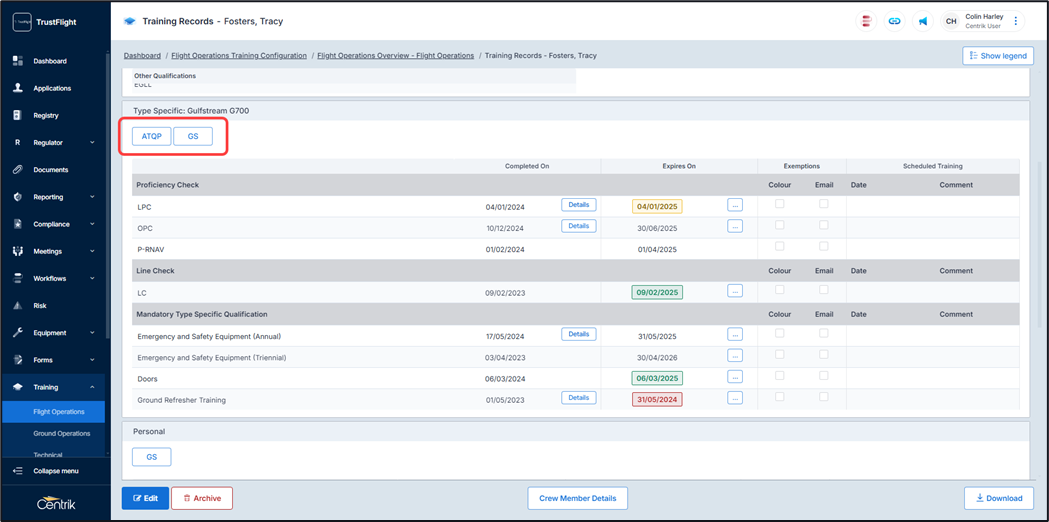Click the red 31/05/2024 expiry badge
The width and height of the screenshot is (1049, 522).
coord(657,399)
